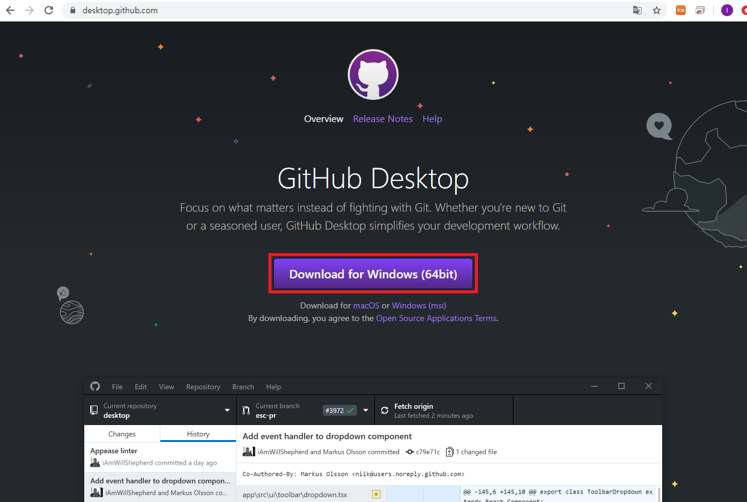Click the browser forward arrow

coord(30,10)
